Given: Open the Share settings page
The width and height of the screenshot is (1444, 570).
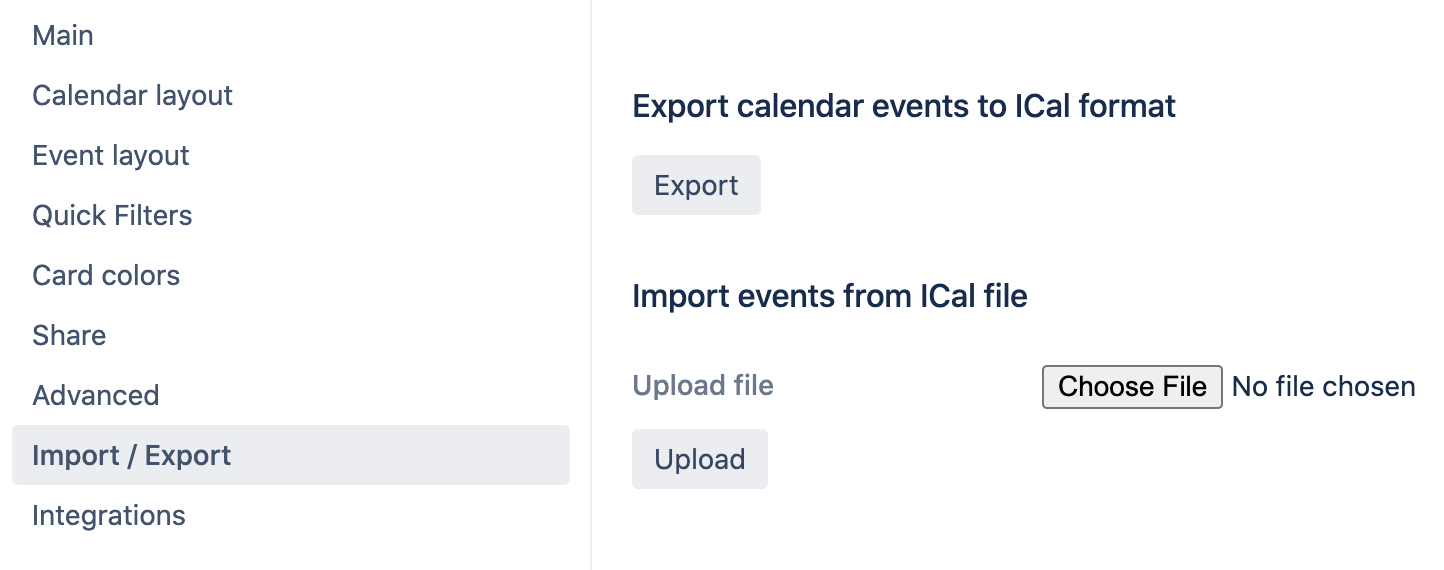Looking at the screenshot, I should pyautogui.click(x=69, y=336).
